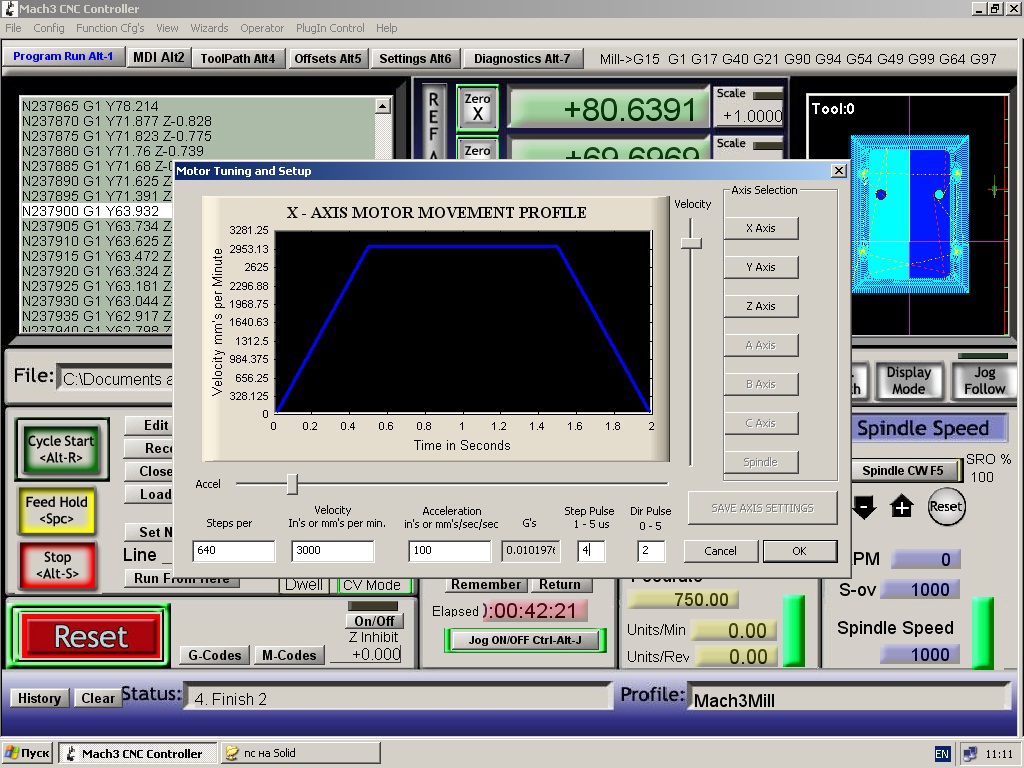The height and width of the screenshot is (768, 1024).
Task: Click the toolpath preview display
Action: point(908,216)
